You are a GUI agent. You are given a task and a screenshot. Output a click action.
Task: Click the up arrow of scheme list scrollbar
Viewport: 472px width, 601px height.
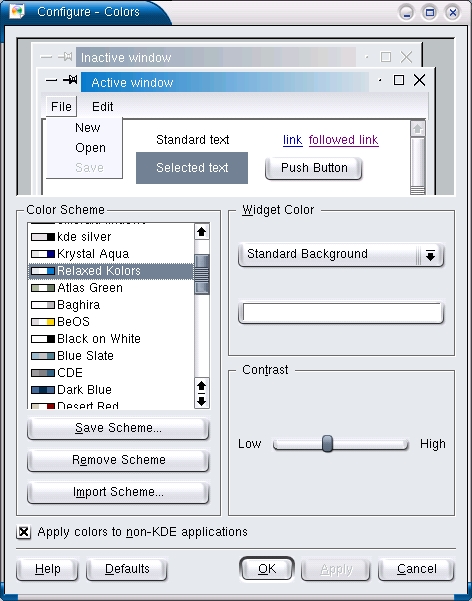pyautogui.click(x=202, y=232)
